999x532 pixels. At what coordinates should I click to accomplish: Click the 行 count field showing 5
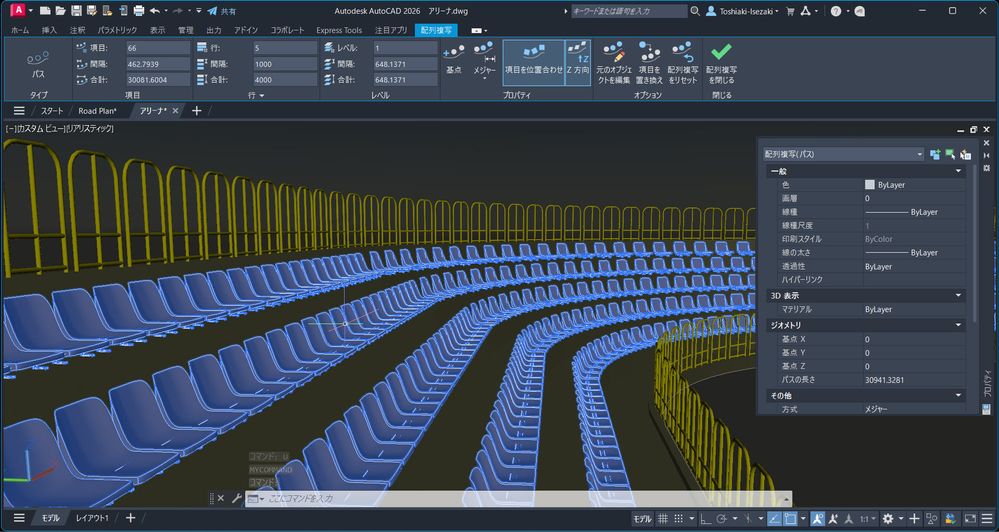(284, 48)
